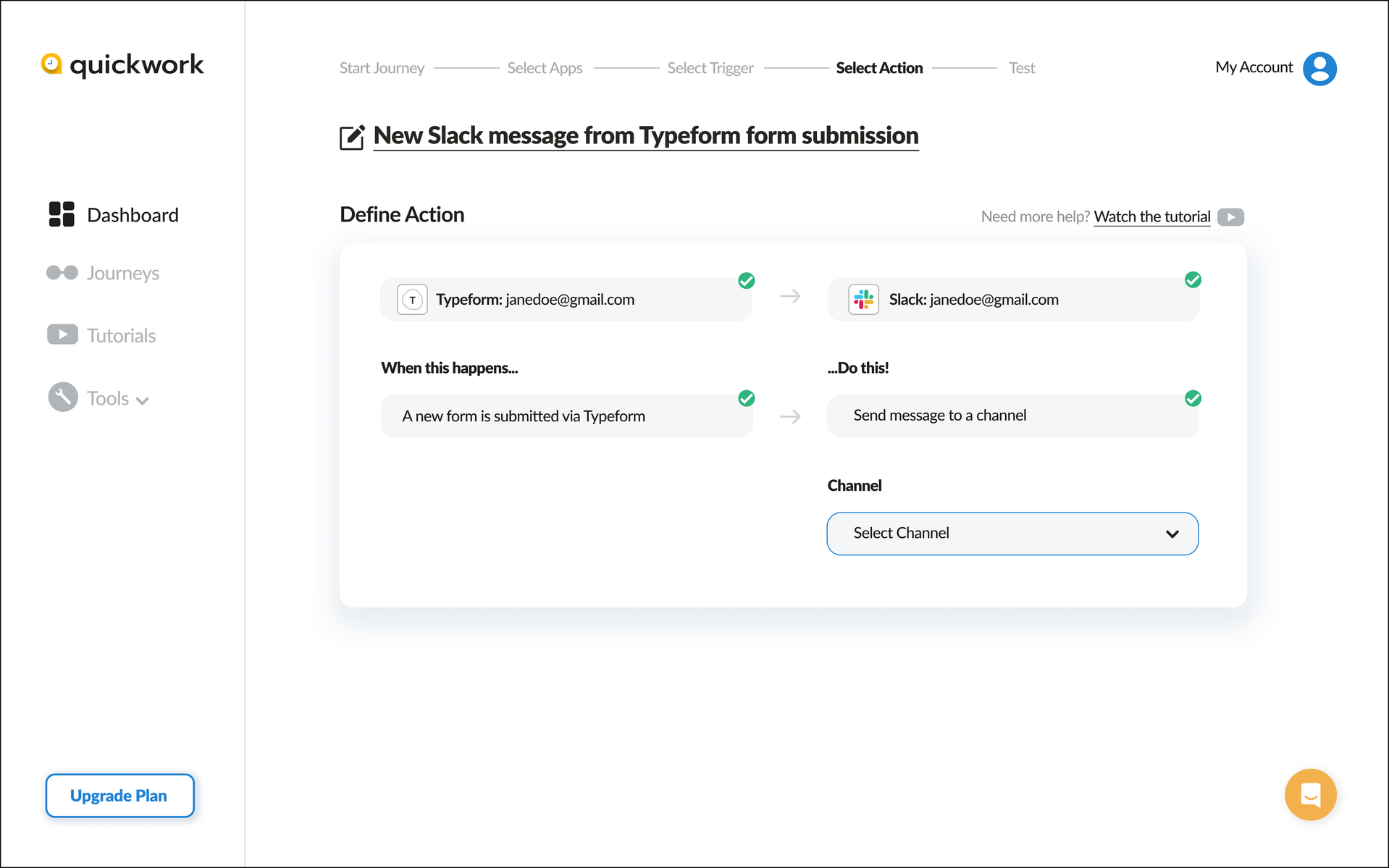Open the Tools menu label

click(x=108, y=398)
